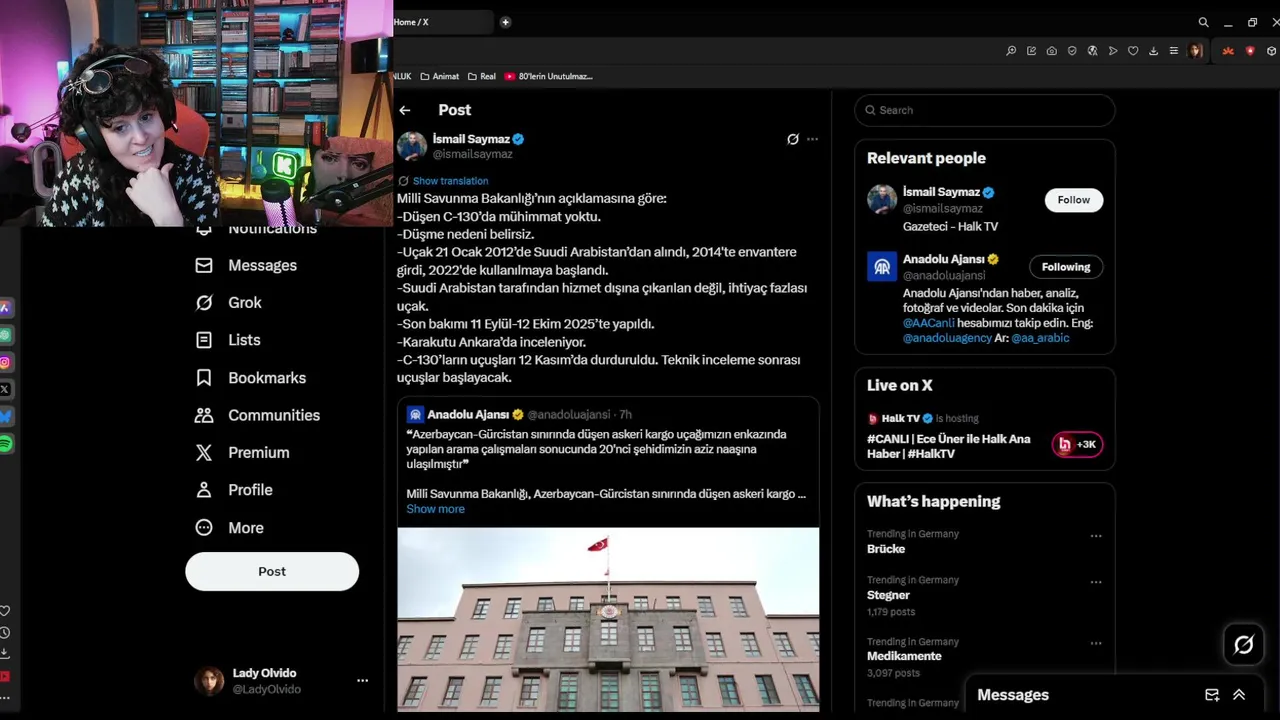The width and height of the screenshot is (1280, 720).
Task: Open Premium in the X sidebar
Action: 243,453
